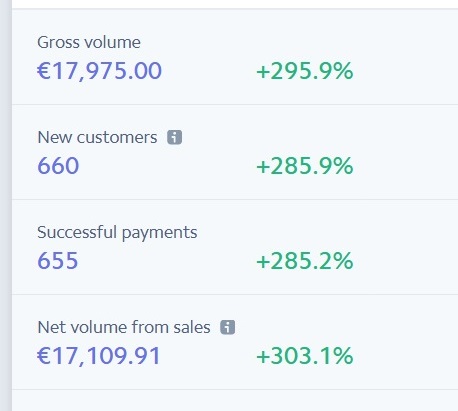Viewport: 458px width, 411px height.
Task: Select the 660 new customers value
Action: [58, 166]
